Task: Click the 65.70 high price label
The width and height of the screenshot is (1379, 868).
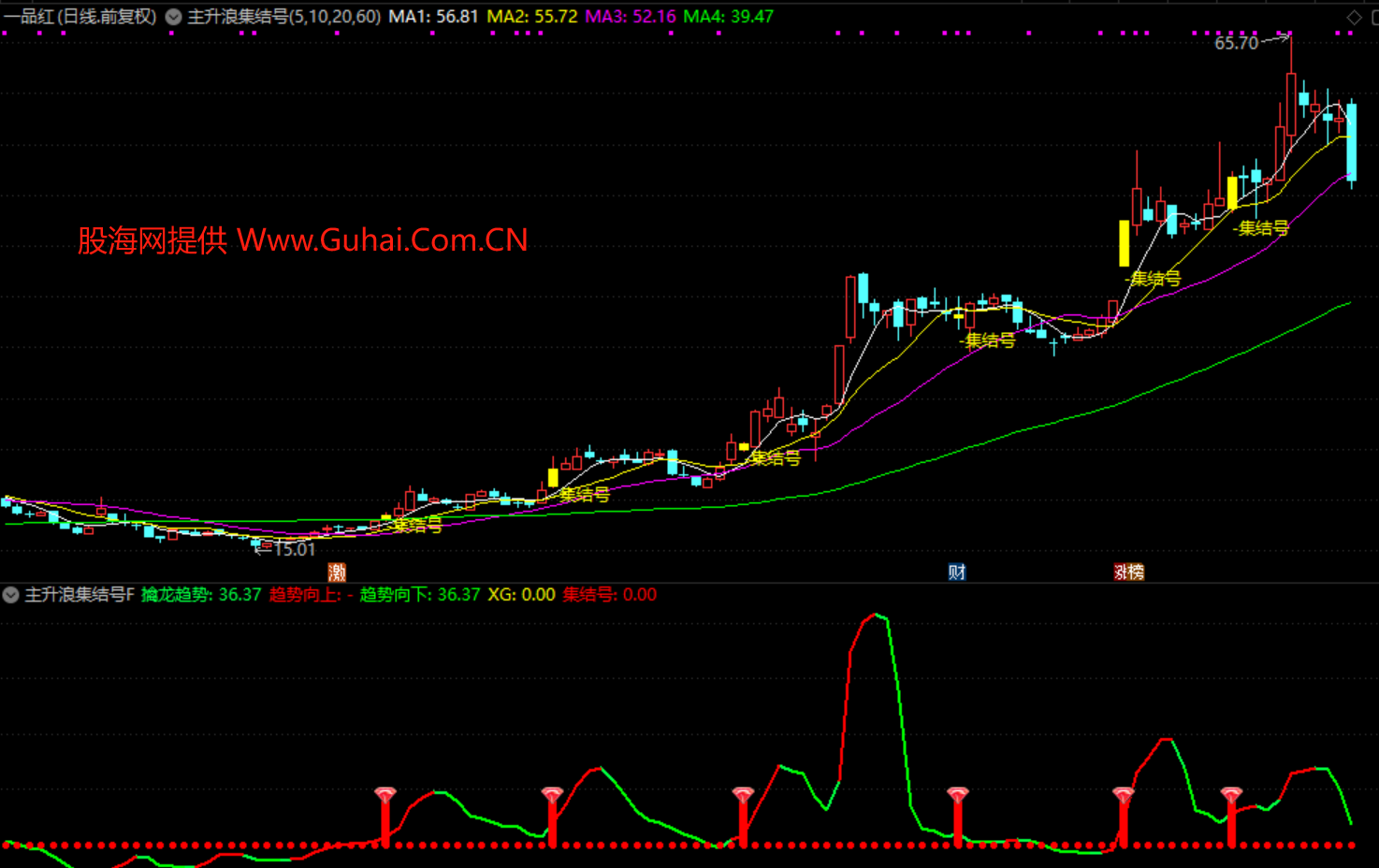Action: (x=1236, y=43)
